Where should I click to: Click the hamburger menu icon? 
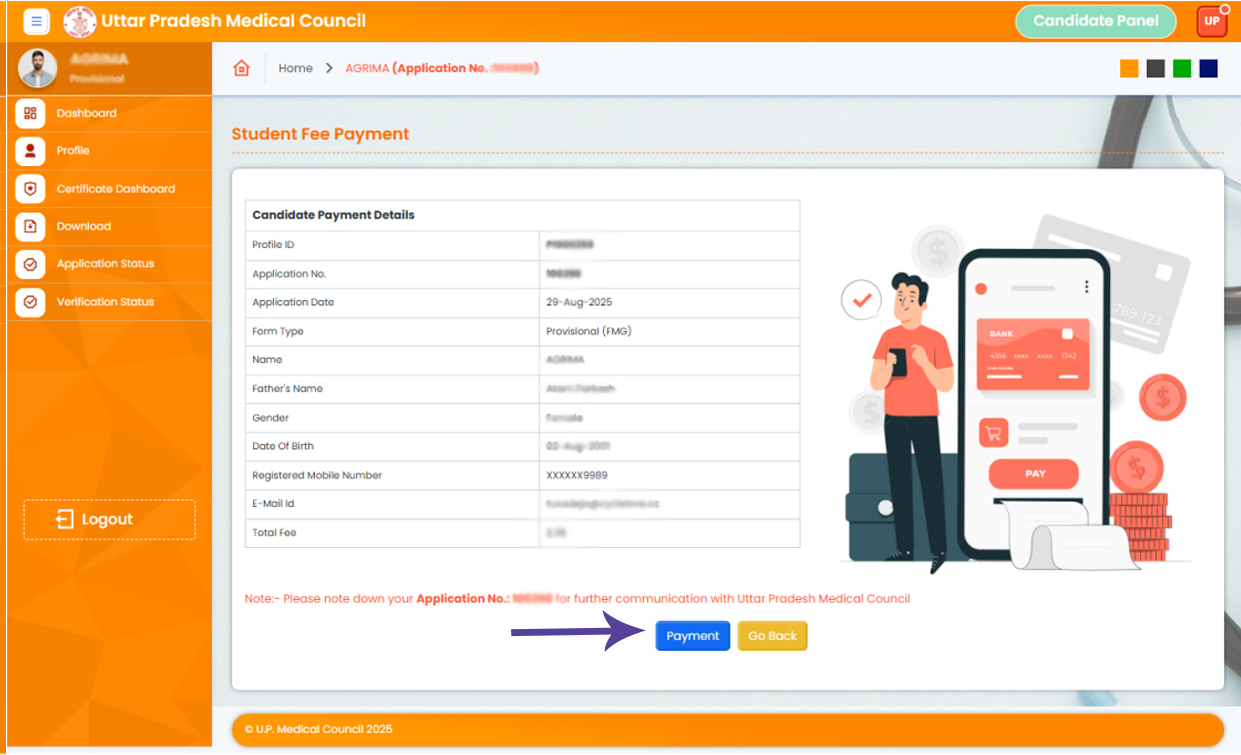tap(36, 21)
